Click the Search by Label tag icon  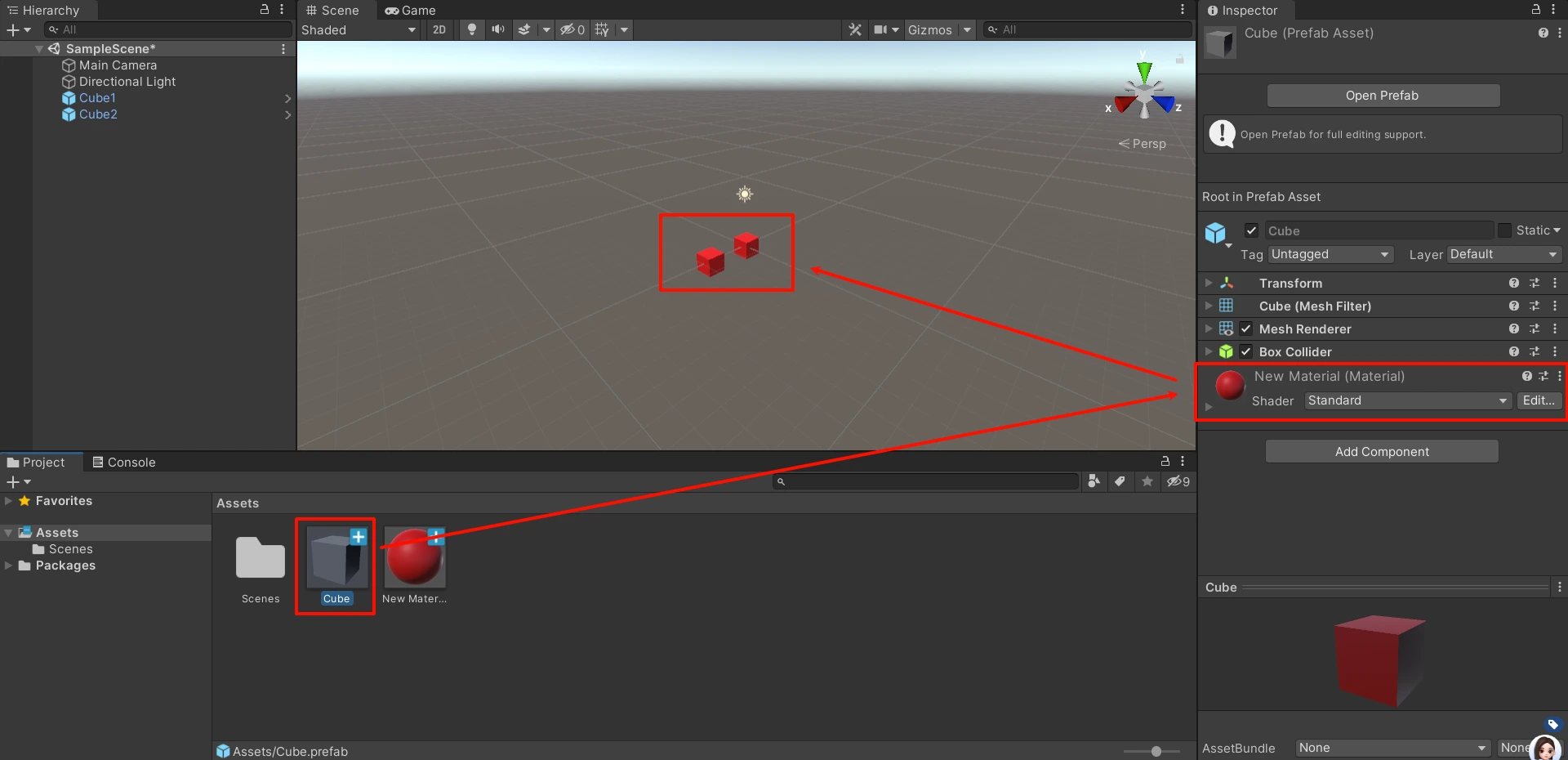click(1120, 481)
